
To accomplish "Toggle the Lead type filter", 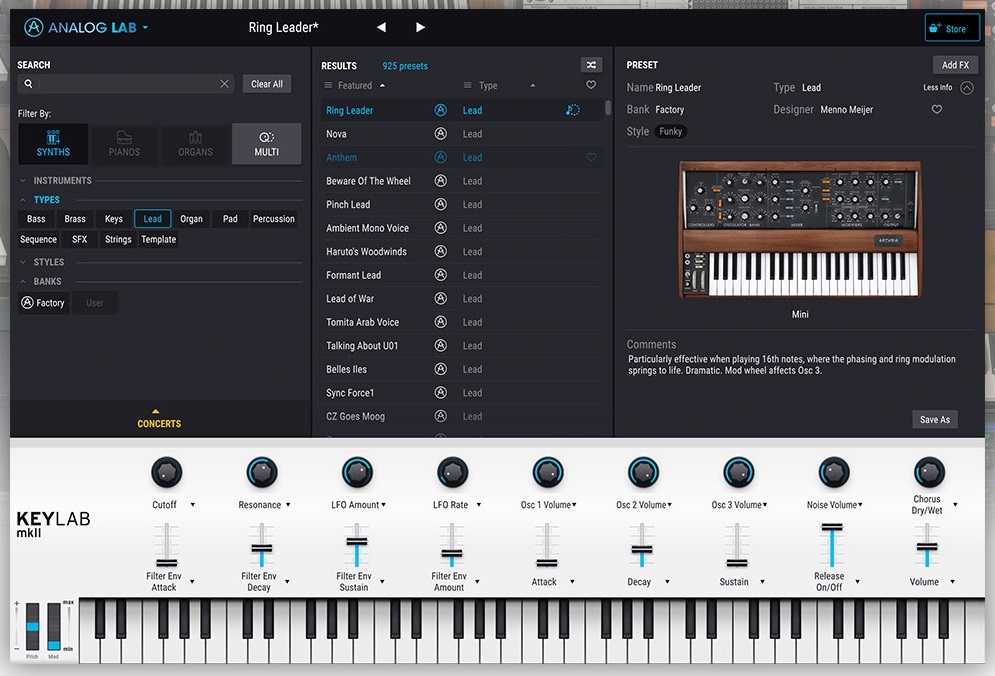I will coord(152,219).
